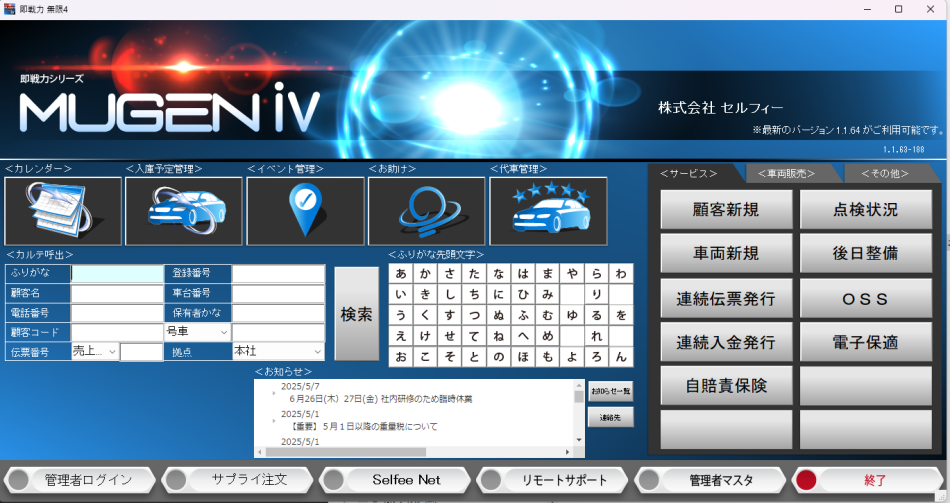
Task: Select kana や key
Action: point(572,274)
